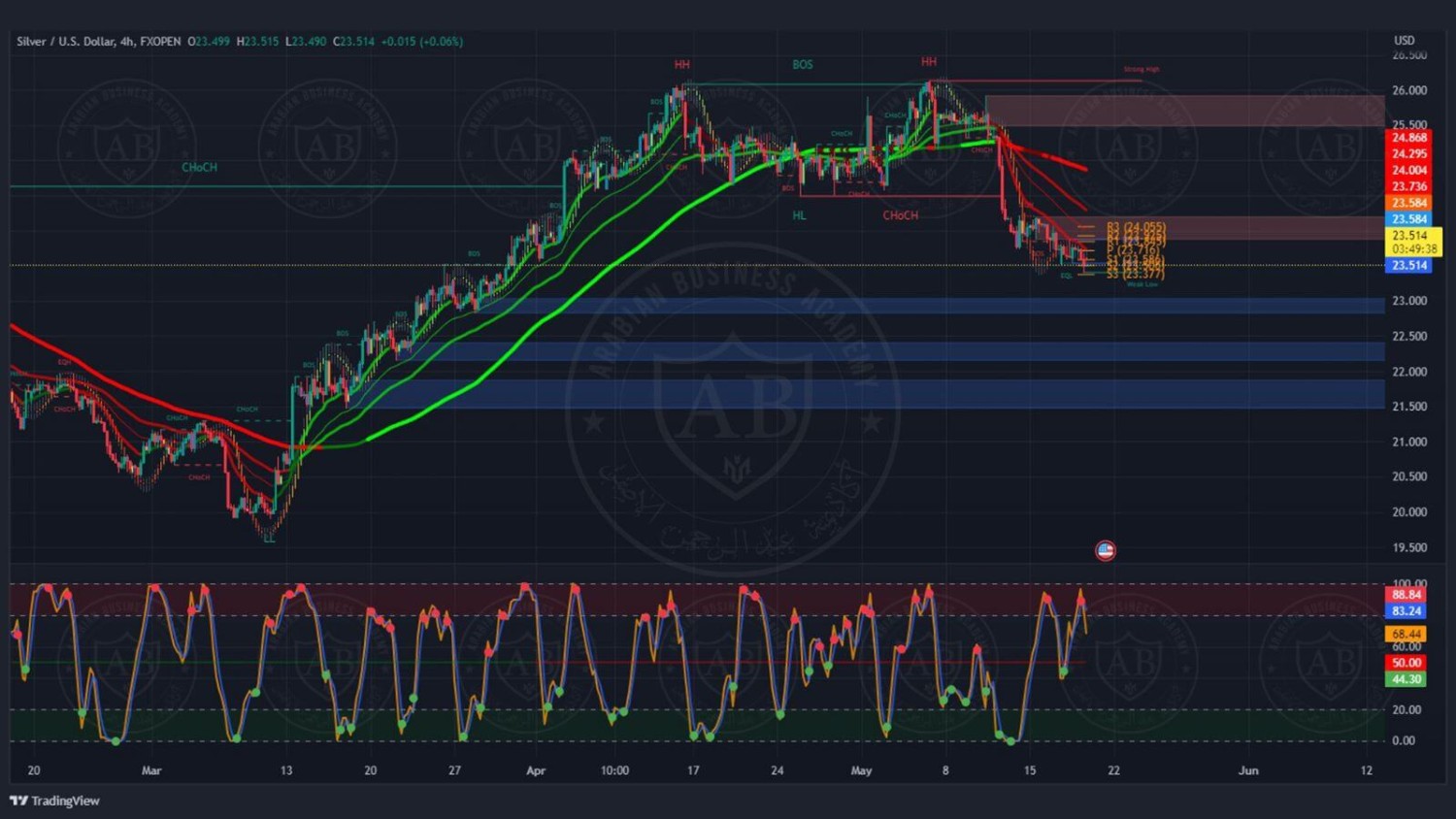Select the green BOS label above the chart

(803, 65)
